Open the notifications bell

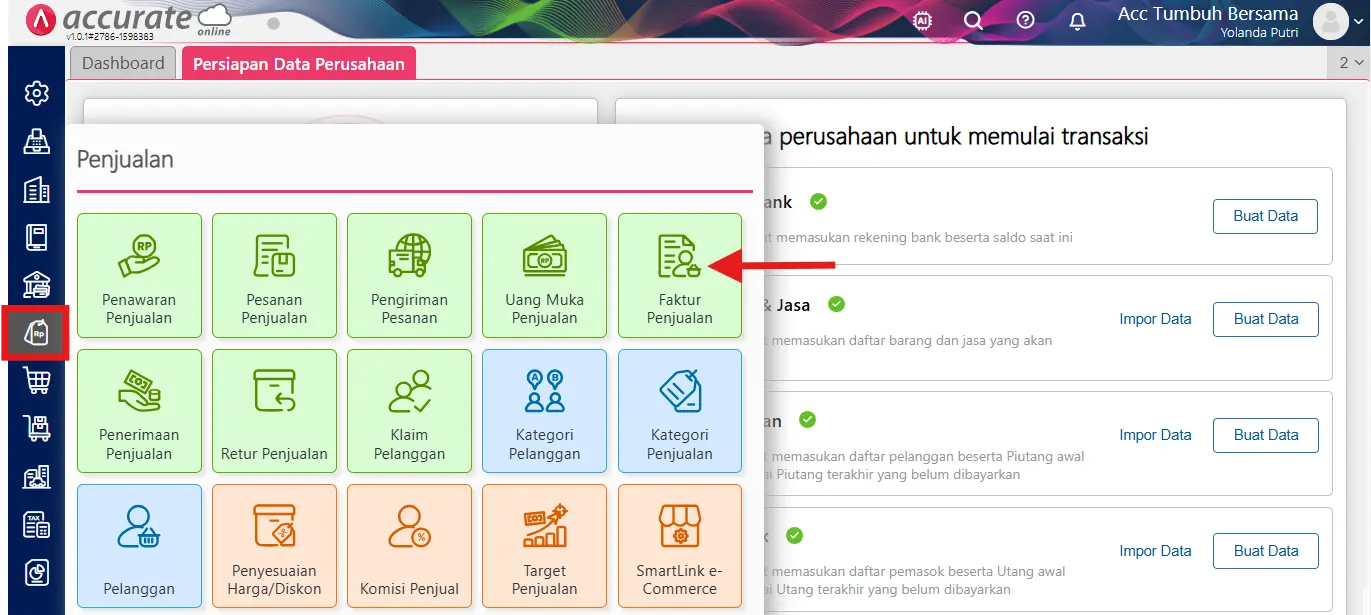(1077, 20)
